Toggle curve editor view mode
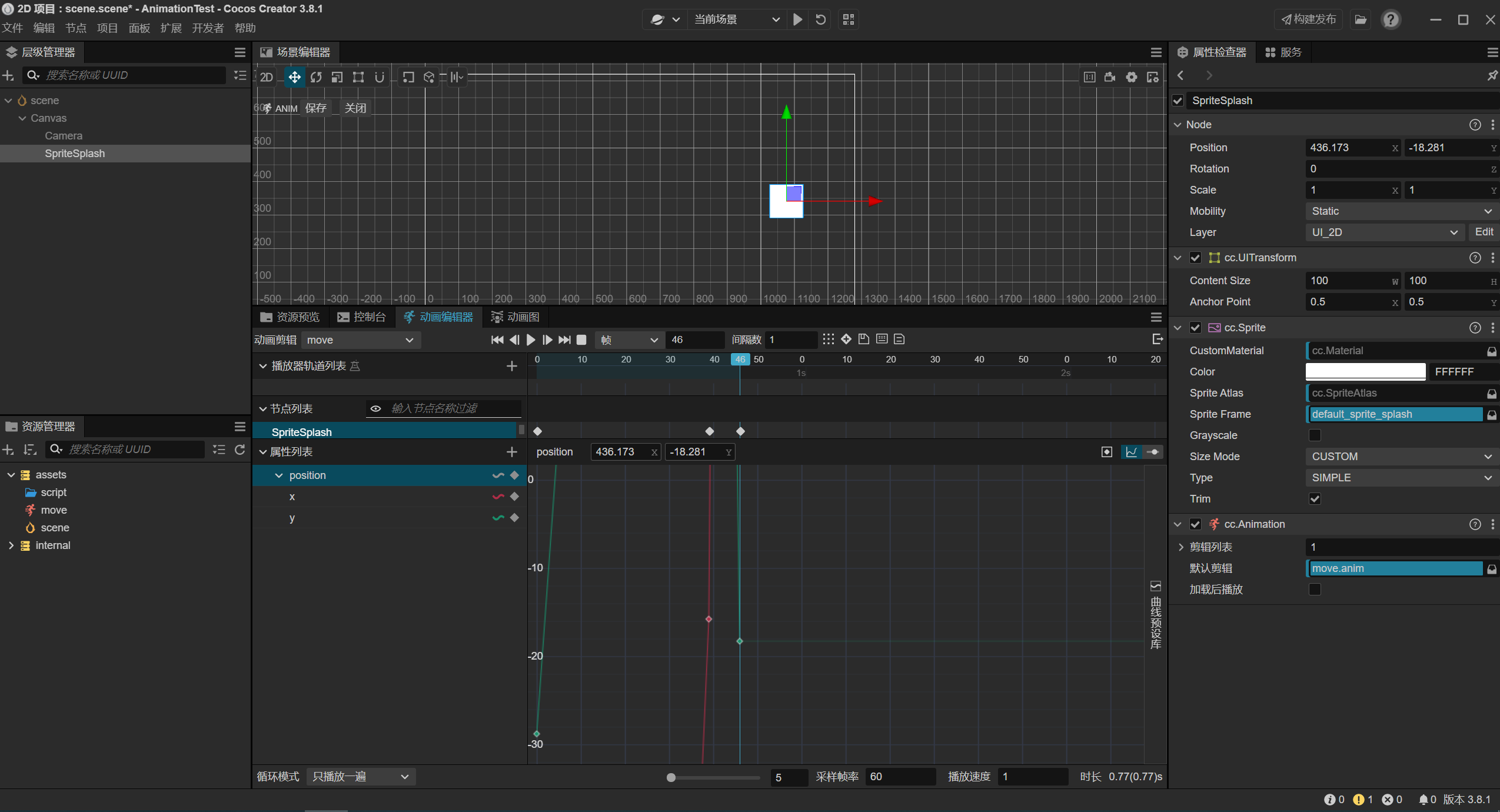1500x812 pixels. coord(1131,452)
